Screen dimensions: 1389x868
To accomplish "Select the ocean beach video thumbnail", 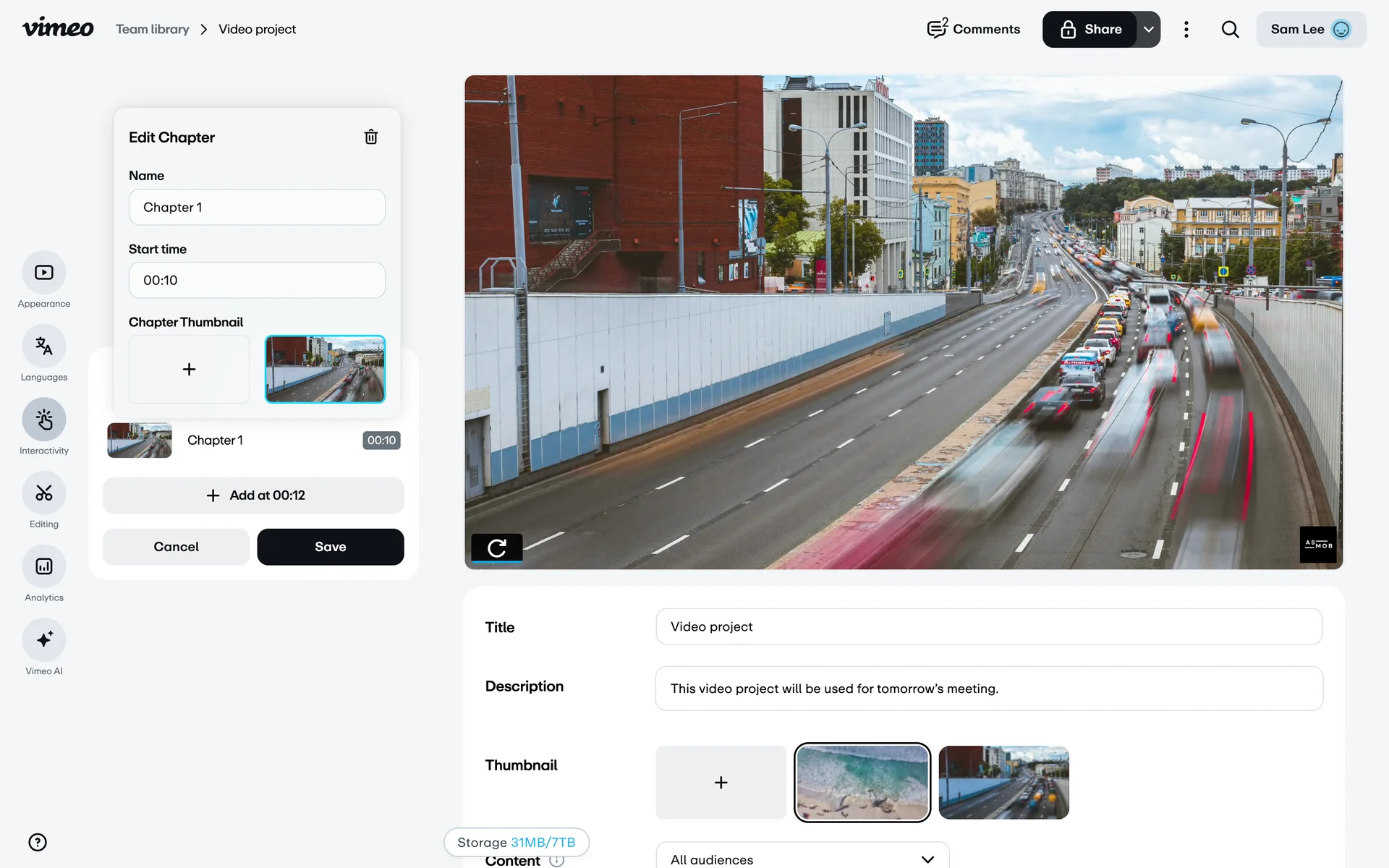I will tap(862, 783).
